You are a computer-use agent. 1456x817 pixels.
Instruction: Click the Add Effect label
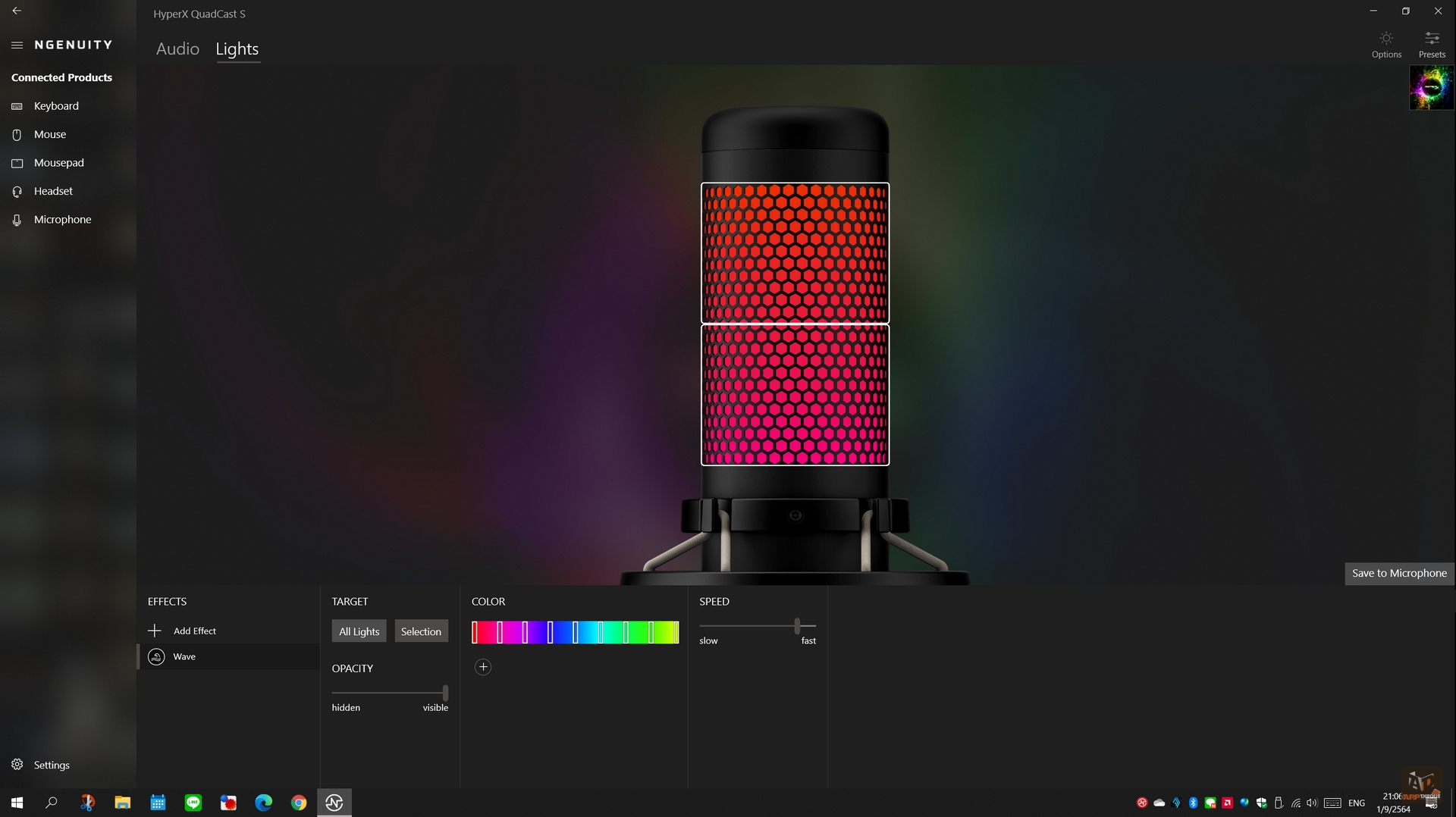click(x=195, y=631)
